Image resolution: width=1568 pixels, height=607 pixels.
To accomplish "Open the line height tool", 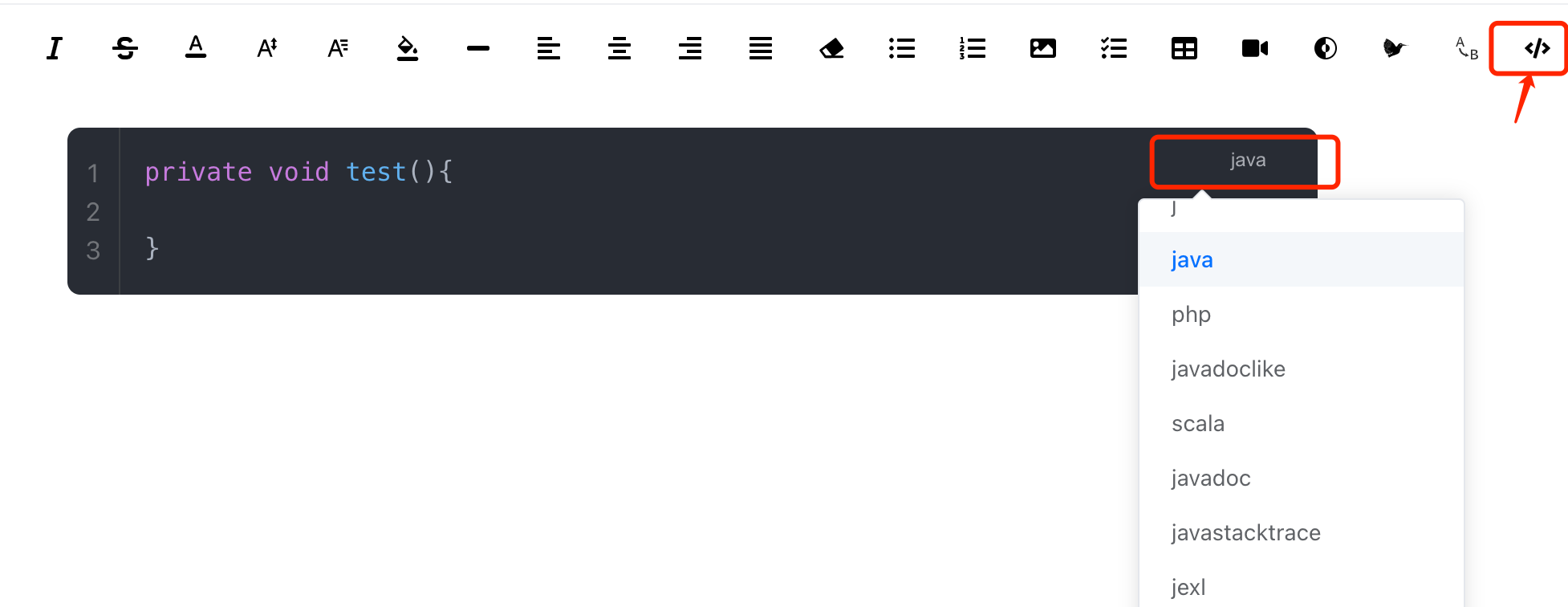I will pyautogui.click(x=338, y=49).
